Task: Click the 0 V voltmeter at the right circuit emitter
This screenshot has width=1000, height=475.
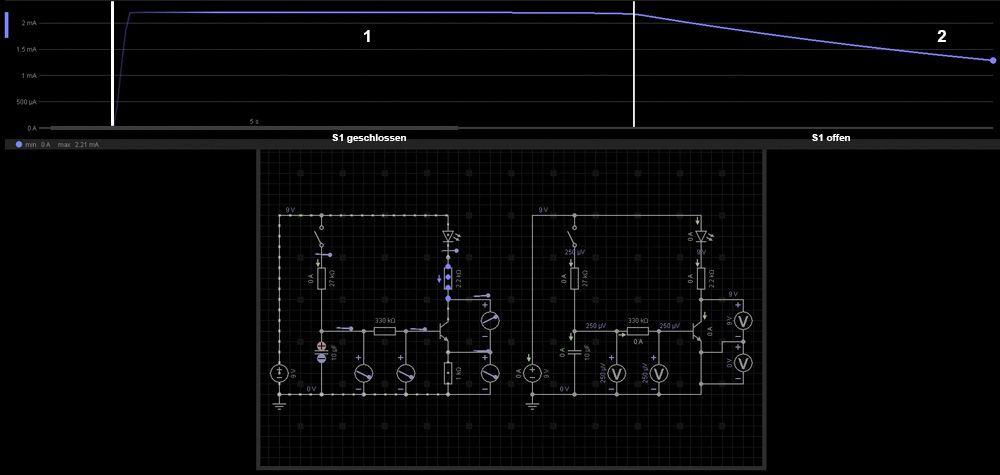Action: coord(741,362)
